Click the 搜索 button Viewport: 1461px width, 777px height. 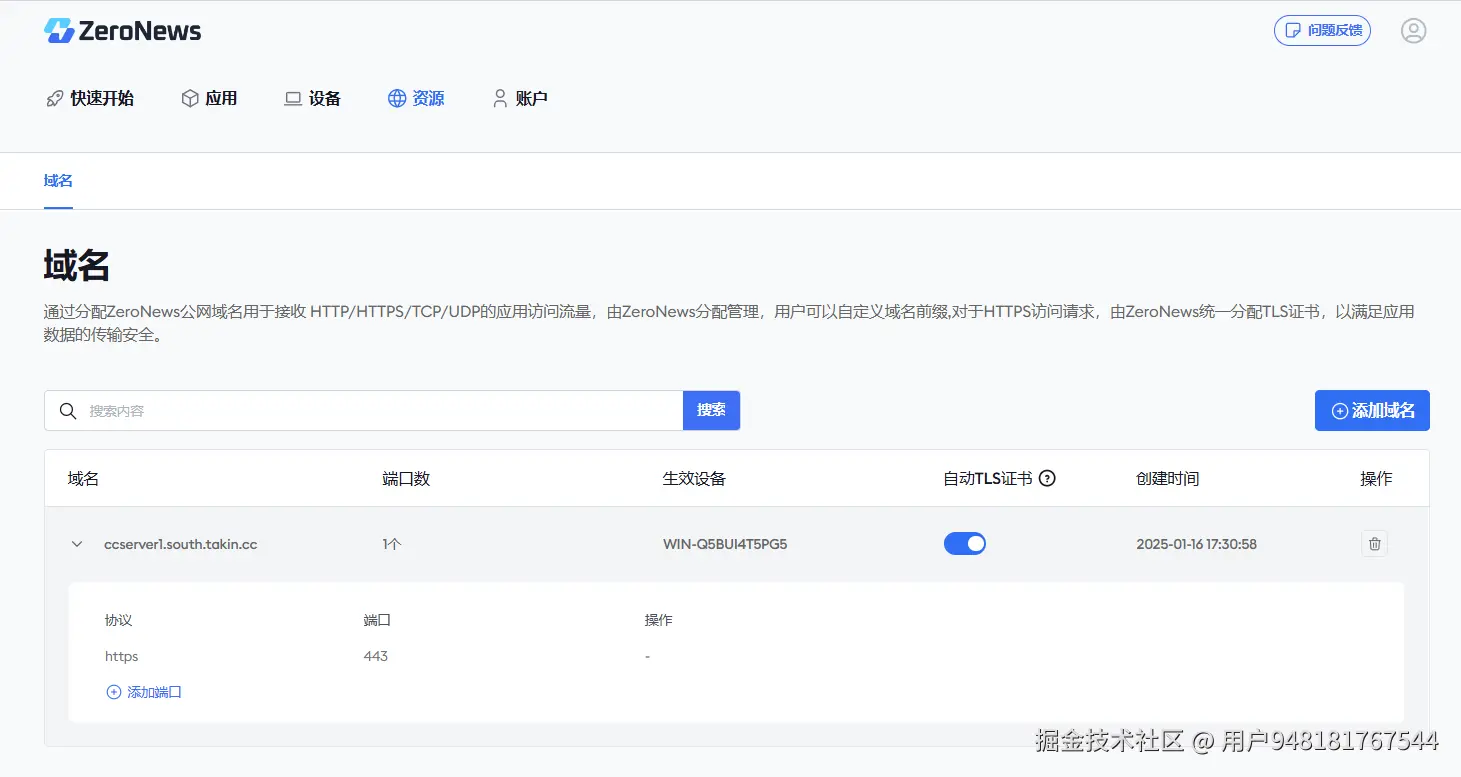tap(711, 410)
